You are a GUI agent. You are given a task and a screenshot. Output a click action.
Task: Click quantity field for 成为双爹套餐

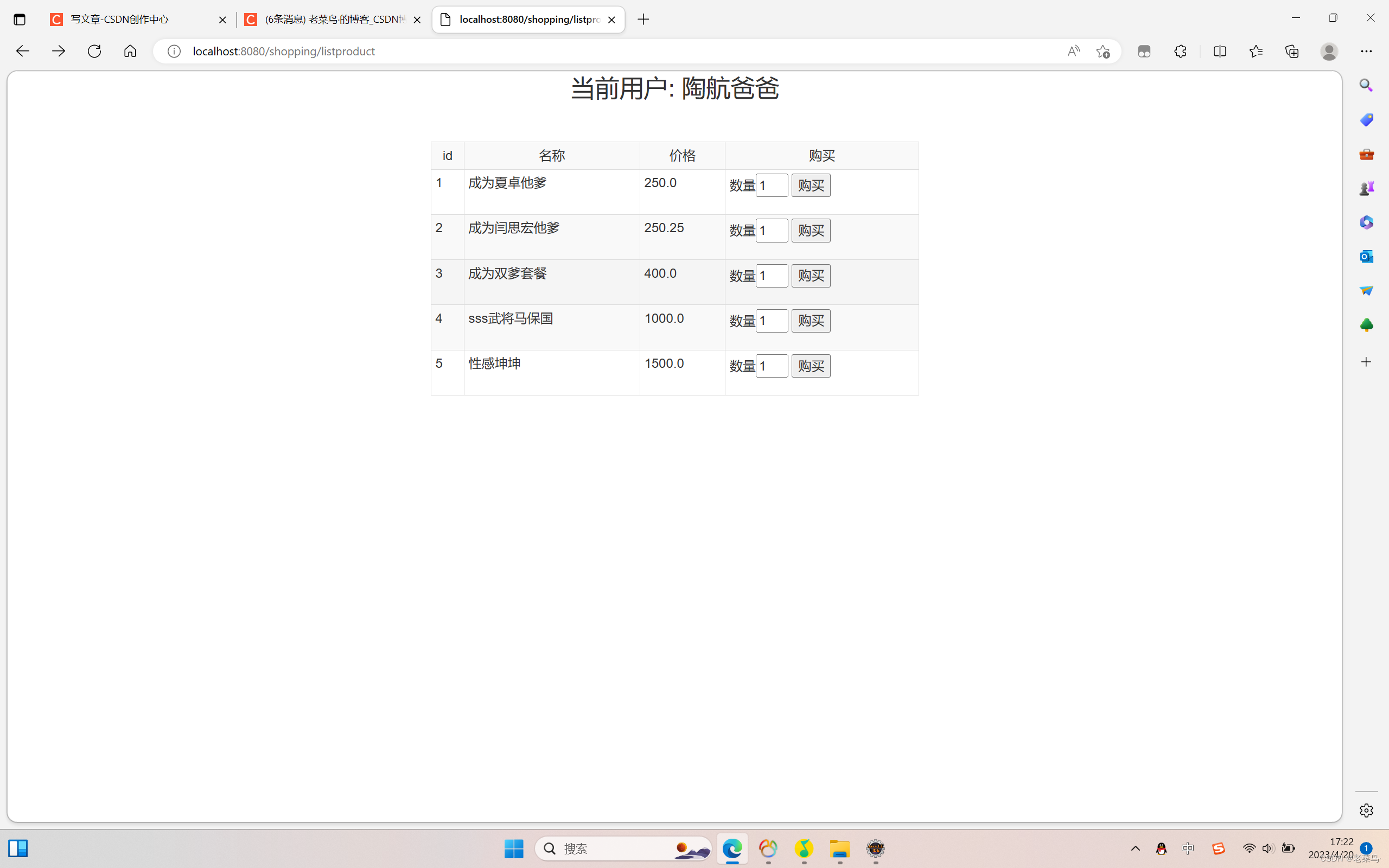tap(772, 276)
